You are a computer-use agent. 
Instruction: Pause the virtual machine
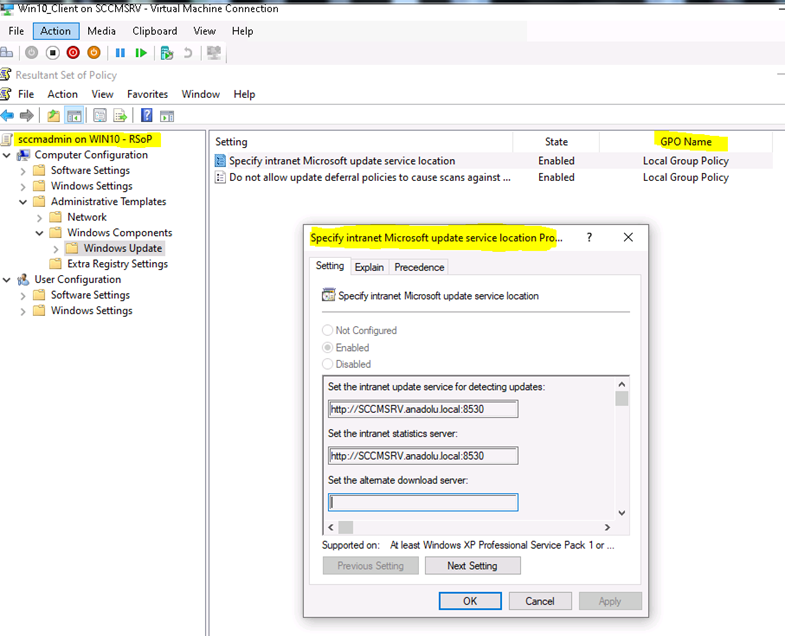click(x=120, y=53)
